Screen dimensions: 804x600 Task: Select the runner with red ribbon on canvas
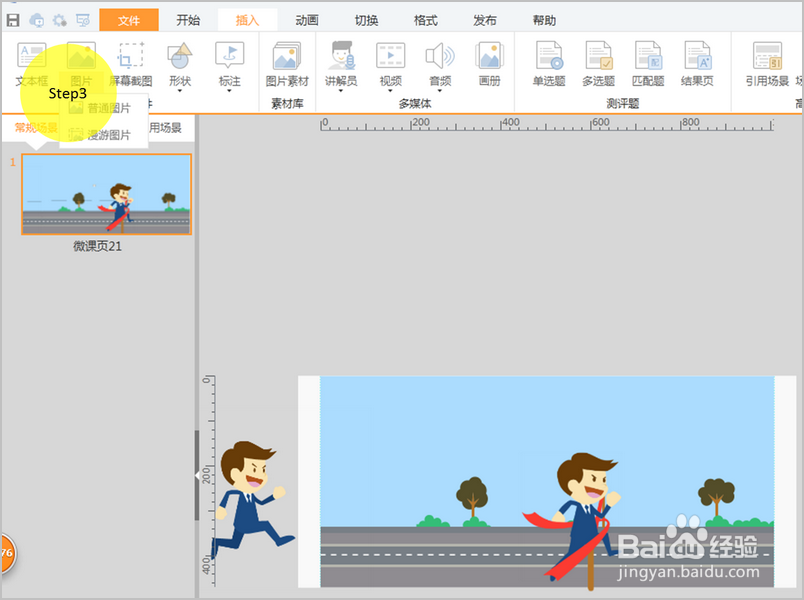[572, 518]
